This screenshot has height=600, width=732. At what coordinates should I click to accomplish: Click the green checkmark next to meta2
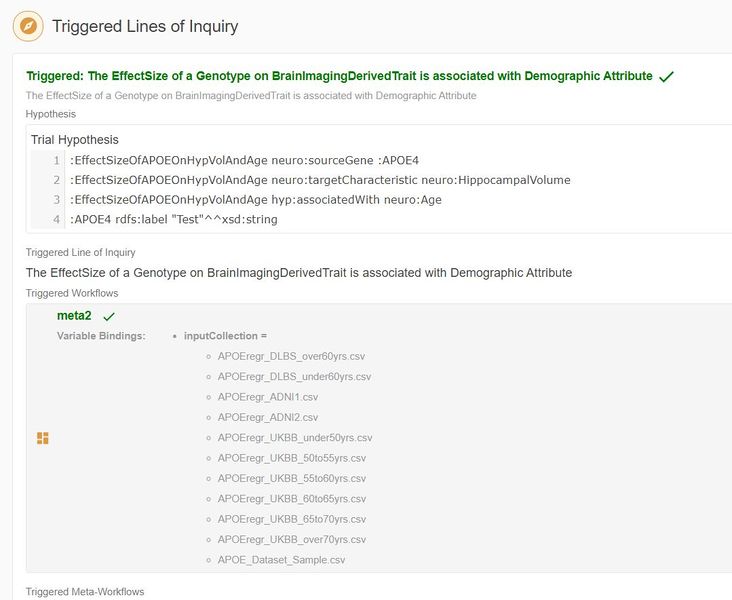(109, 316)
